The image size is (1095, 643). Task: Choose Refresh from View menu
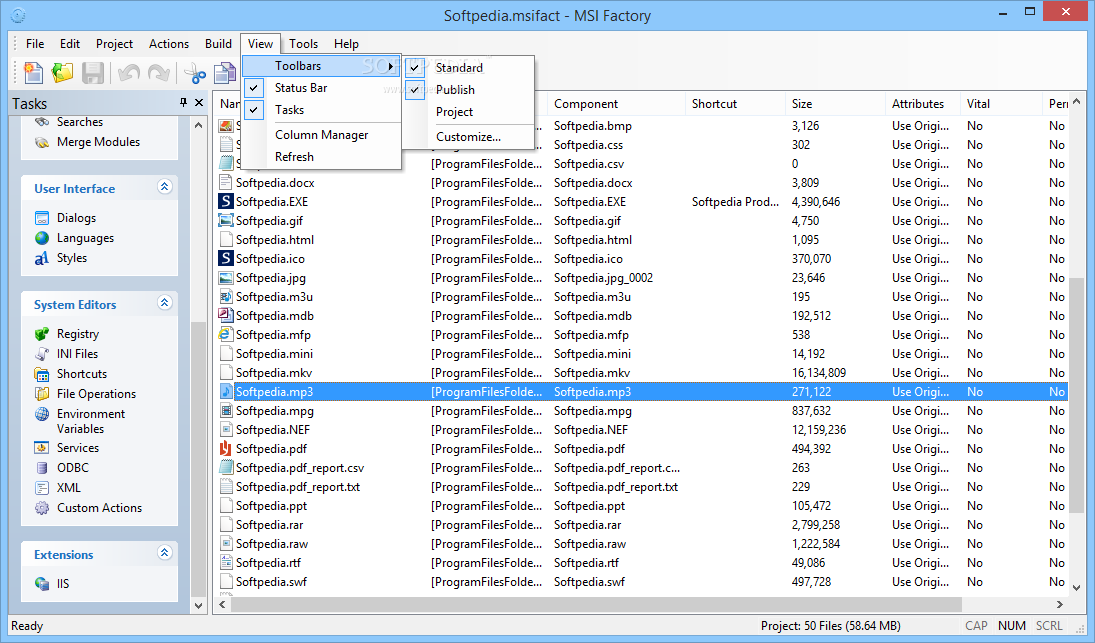[x=322, y=157]
